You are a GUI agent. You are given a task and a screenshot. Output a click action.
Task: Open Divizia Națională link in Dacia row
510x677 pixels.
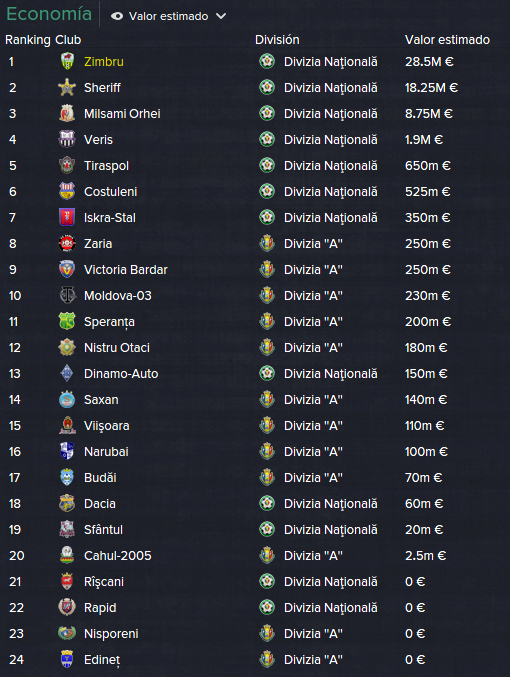click(330, 504)
